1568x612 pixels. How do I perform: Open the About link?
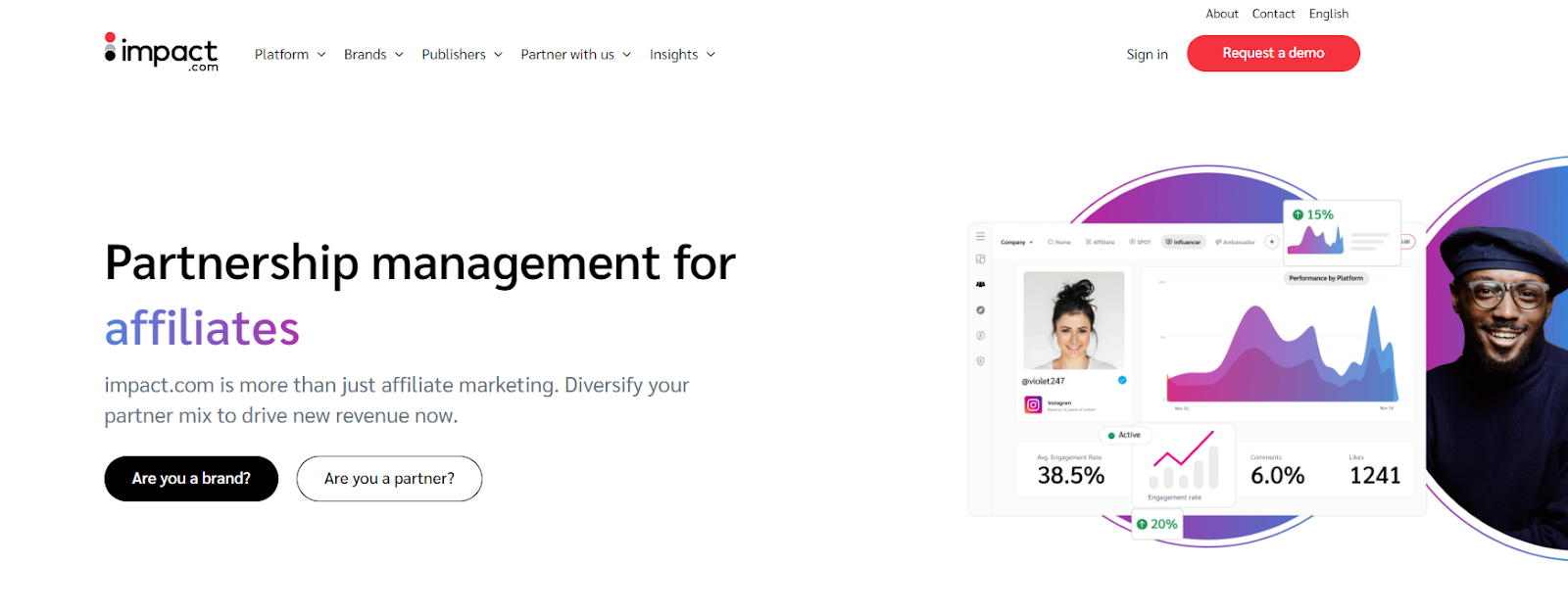coord(1222,14)
